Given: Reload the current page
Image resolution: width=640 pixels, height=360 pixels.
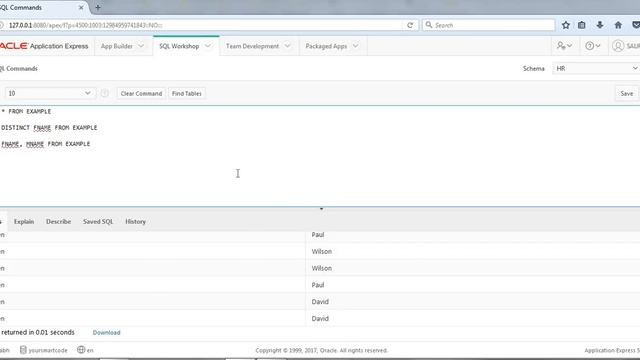Looking at the screenshot, I should (410, 25).
